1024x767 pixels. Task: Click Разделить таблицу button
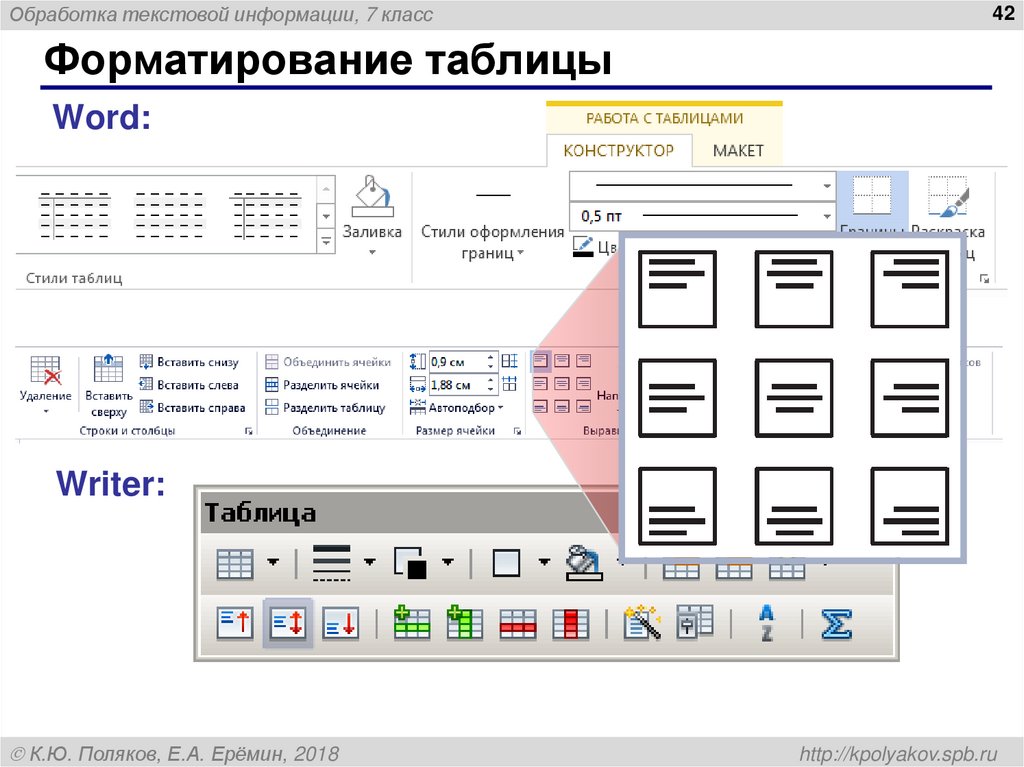326,408
